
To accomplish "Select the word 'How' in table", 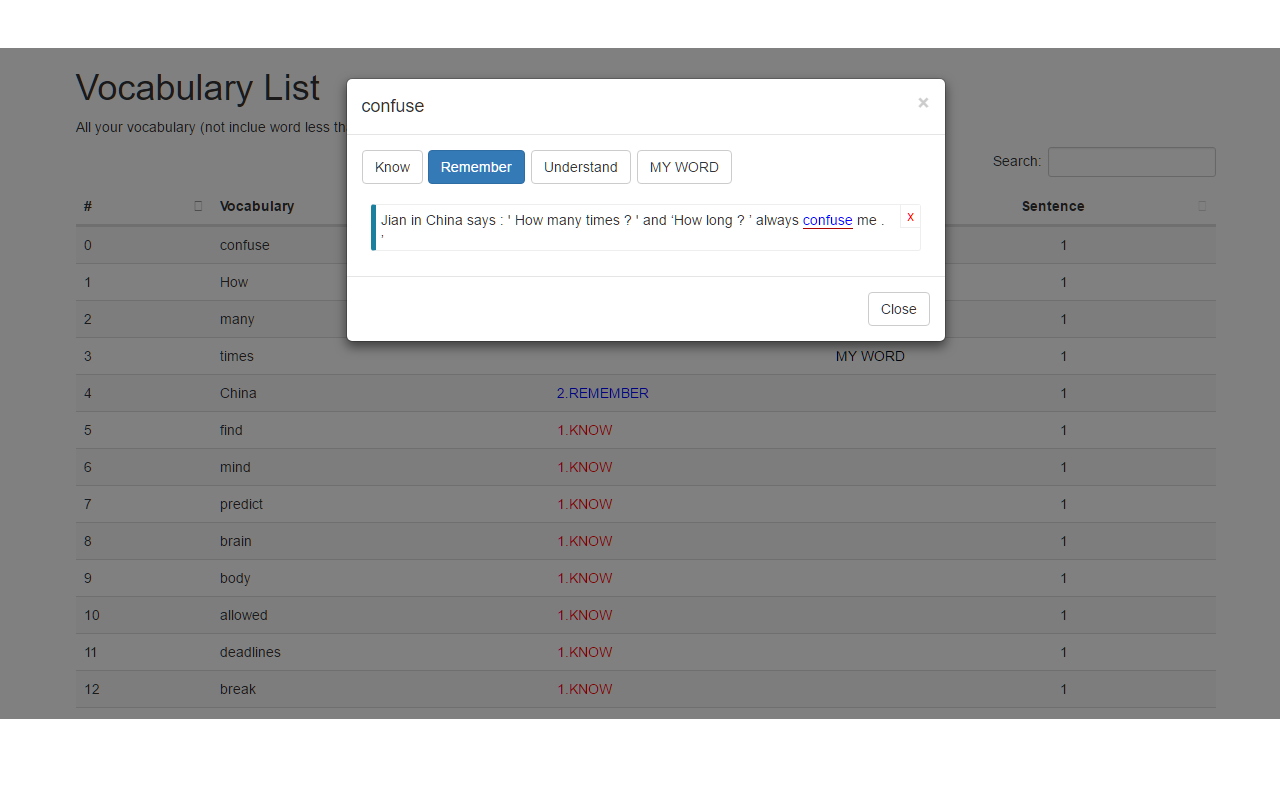I will coord(234,282).
